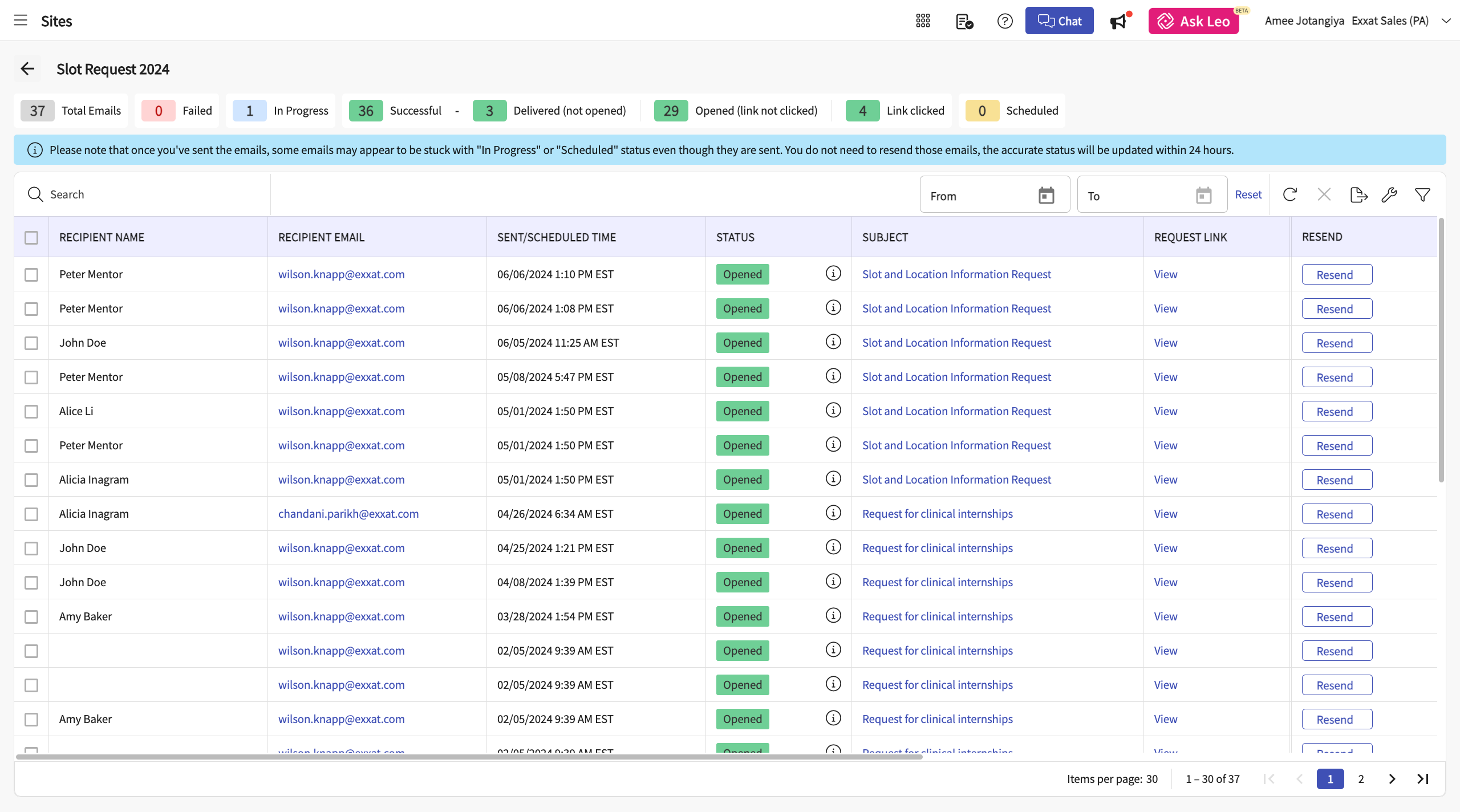This screenshot has height=812, width=1460.
Task: Tick checkbox for chandani.parikh@exxat.com row
Action: [31, 514]
